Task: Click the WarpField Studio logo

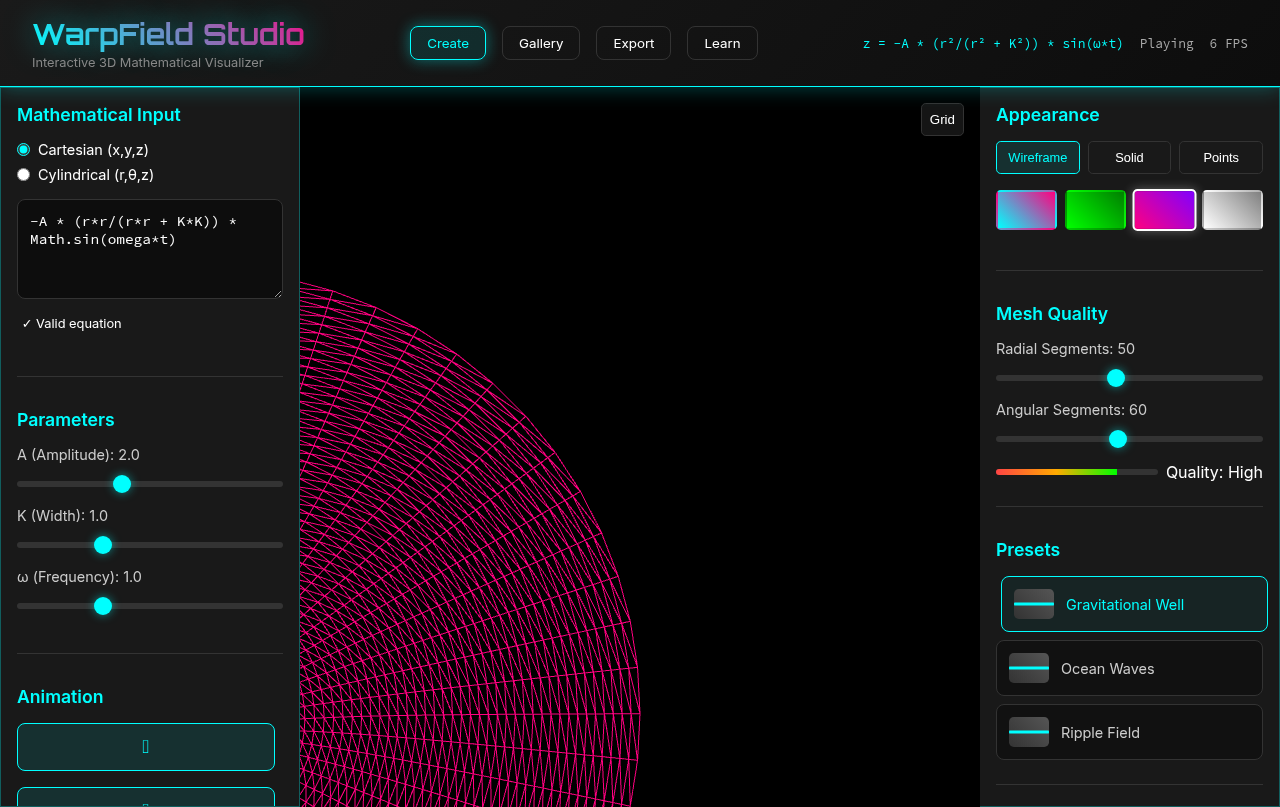Action: coord(168,35)
